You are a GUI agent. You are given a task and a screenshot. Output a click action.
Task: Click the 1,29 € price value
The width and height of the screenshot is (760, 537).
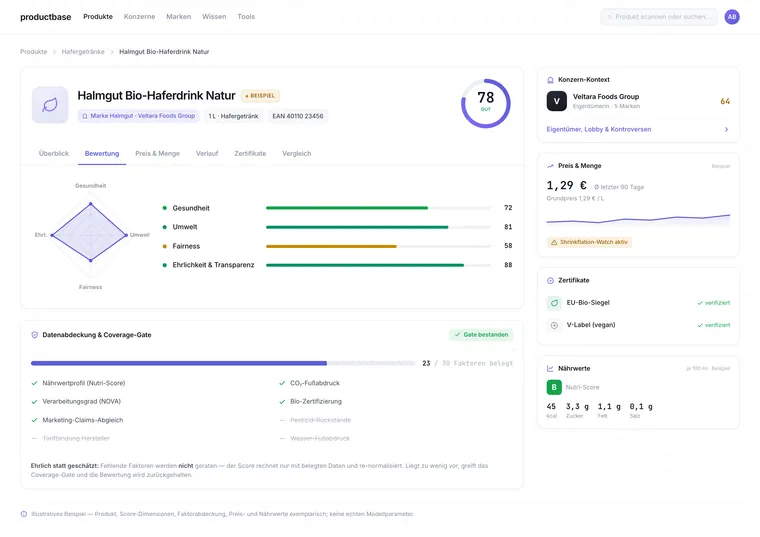(x=567, y=186)
